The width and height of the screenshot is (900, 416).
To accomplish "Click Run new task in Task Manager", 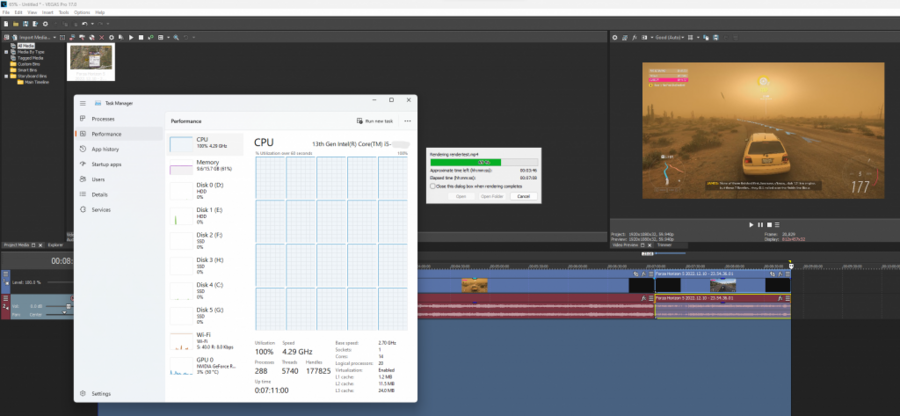I will pos(375,121).
